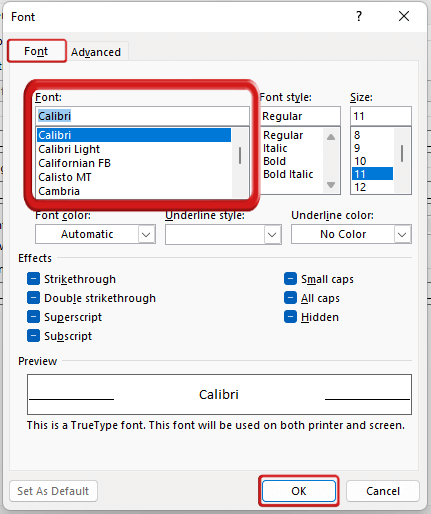Click the Font style list up arrow

click(x=331, y=137)
